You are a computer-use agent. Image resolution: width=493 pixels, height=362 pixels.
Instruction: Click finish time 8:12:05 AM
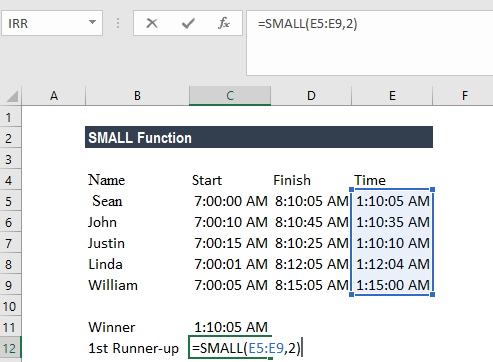pyautogui.click(x=311, y=264)
